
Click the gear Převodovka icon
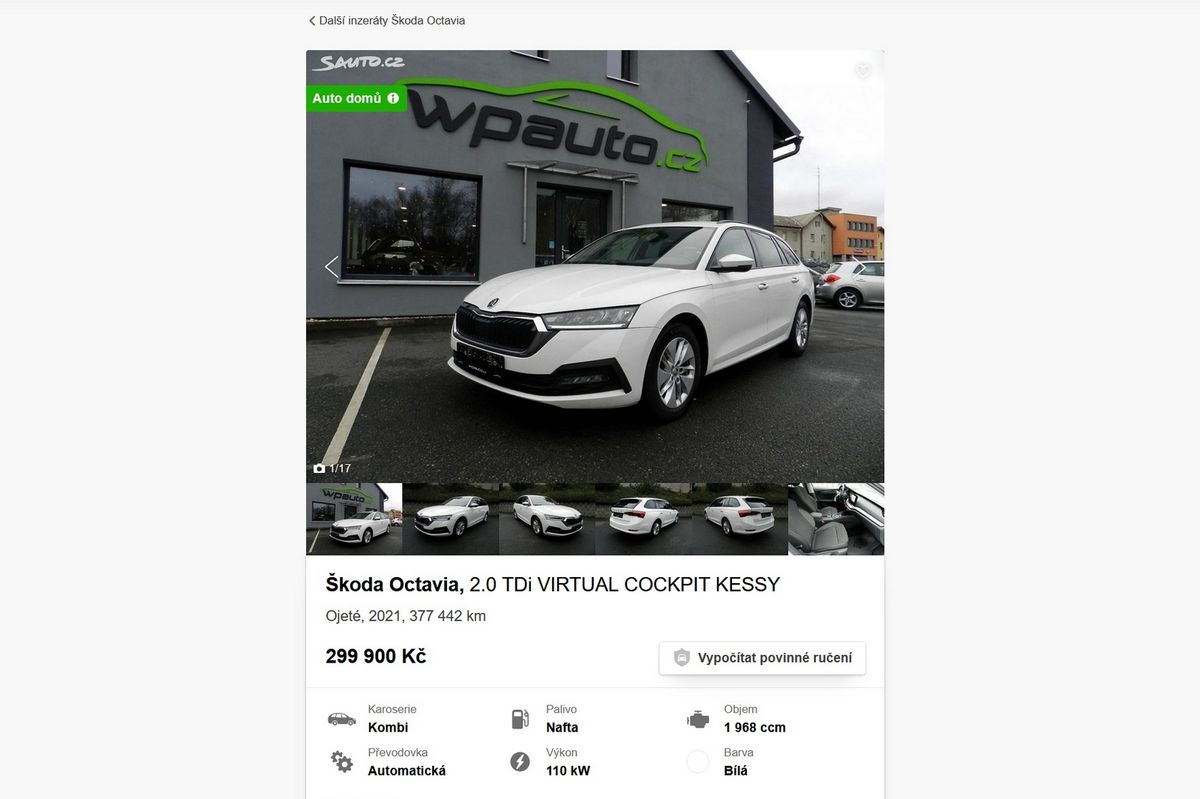[x=342, y=762]
